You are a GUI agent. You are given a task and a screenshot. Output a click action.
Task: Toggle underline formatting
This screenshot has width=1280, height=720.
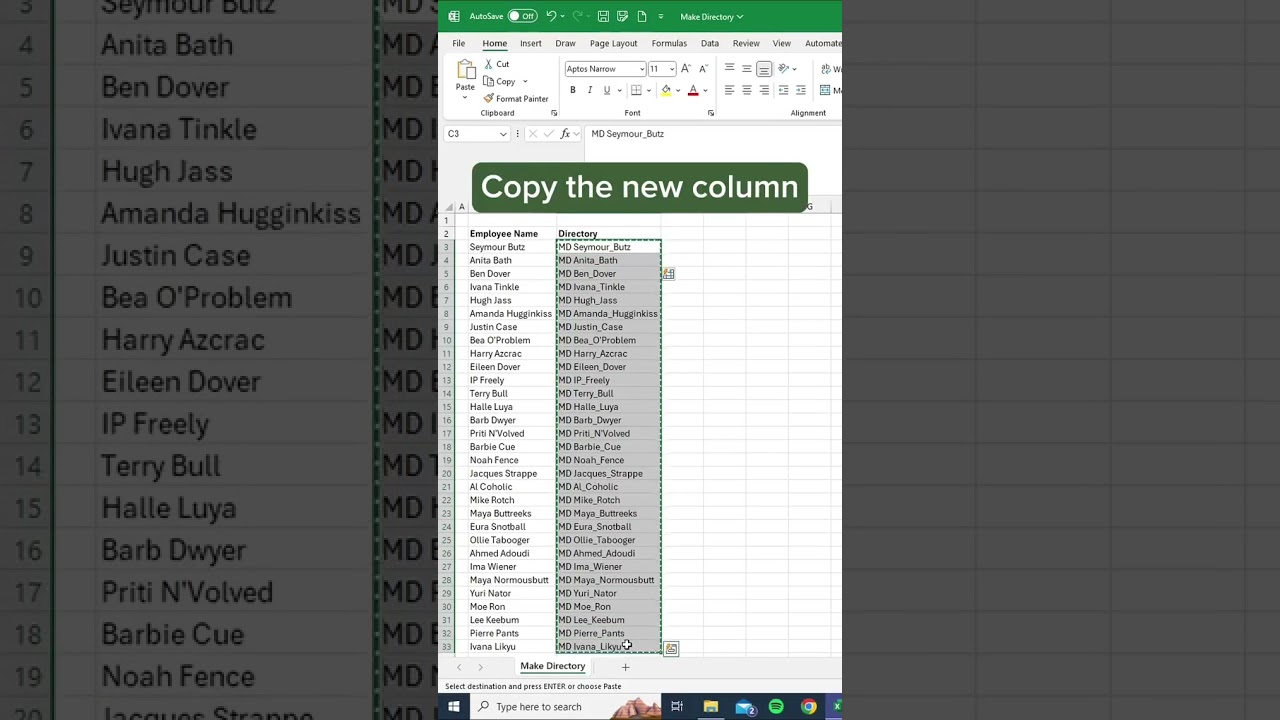tap(606, 90)
